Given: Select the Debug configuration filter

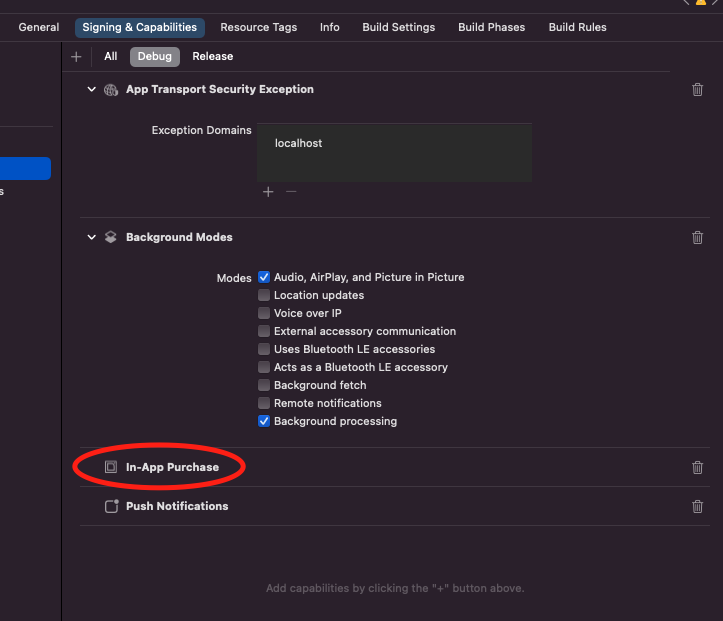Looking at the screenshot, I should [x=154, y=56].
